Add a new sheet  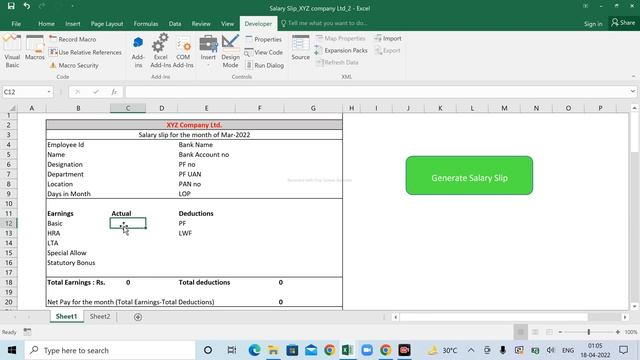click(138, 317)
